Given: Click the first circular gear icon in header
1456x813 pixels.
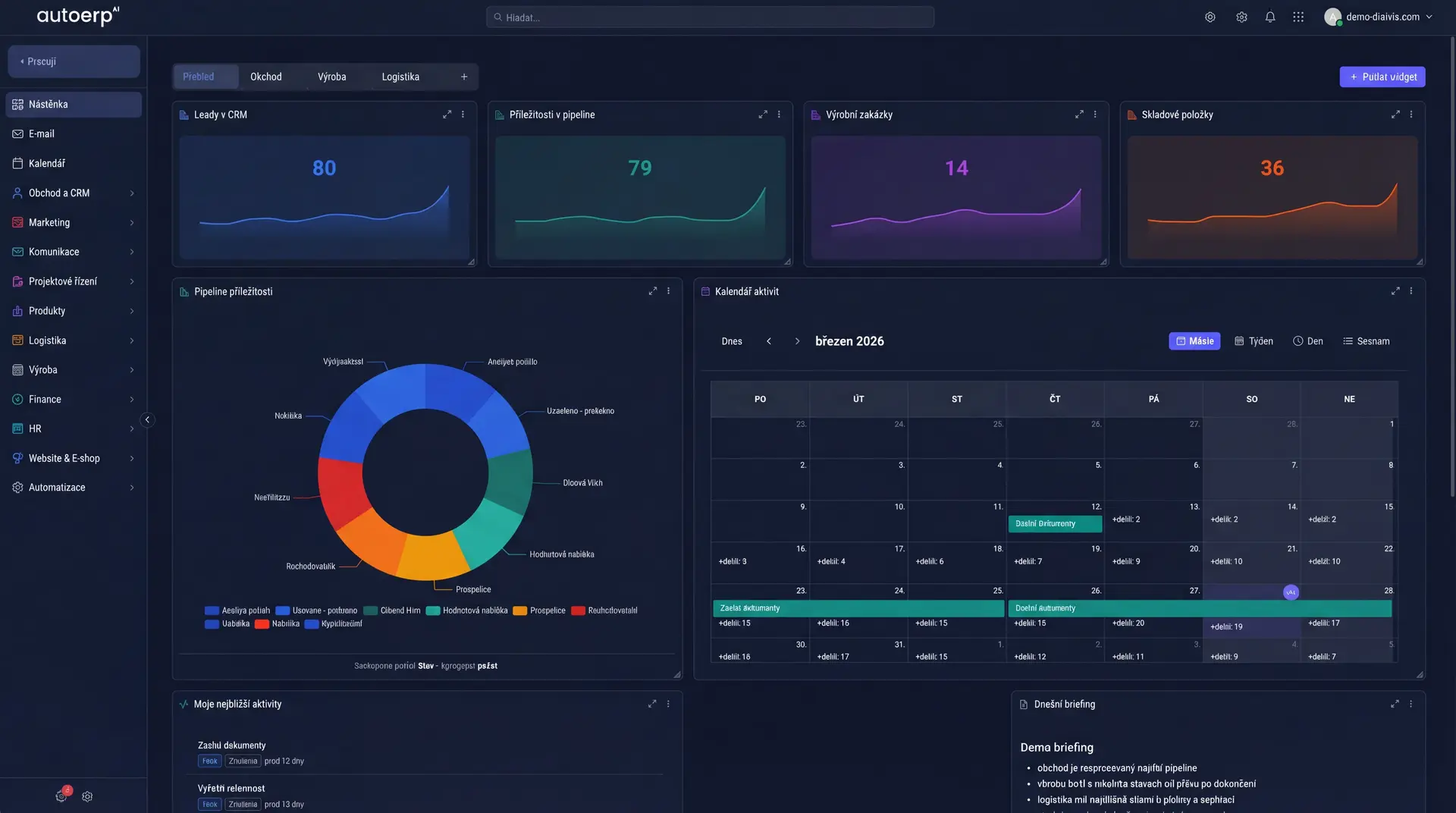Looking at the screenshot, I should [1210, 17].
